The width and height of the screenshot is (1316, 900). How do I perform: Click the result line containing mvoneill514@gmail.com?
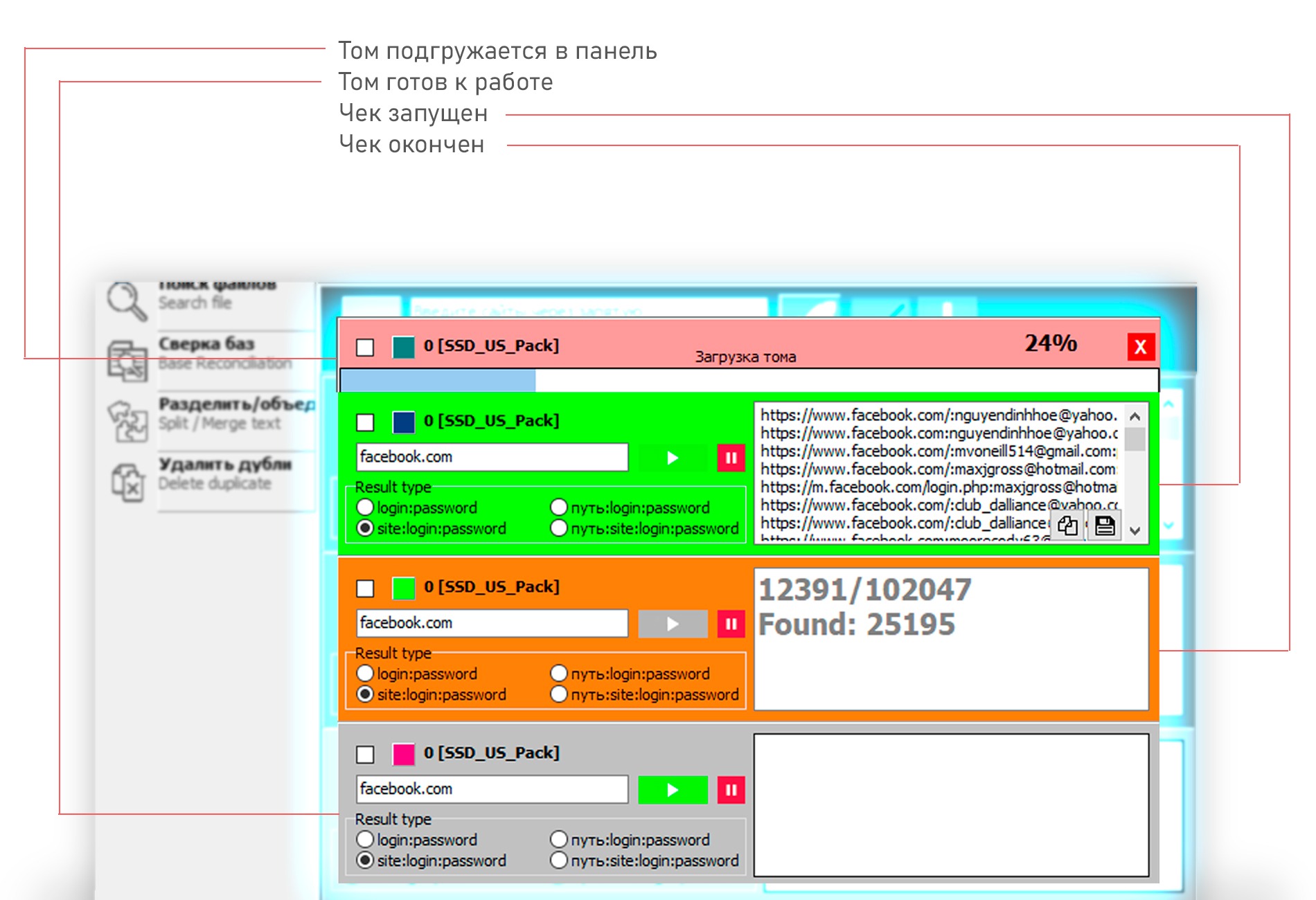tap(939, 451)
